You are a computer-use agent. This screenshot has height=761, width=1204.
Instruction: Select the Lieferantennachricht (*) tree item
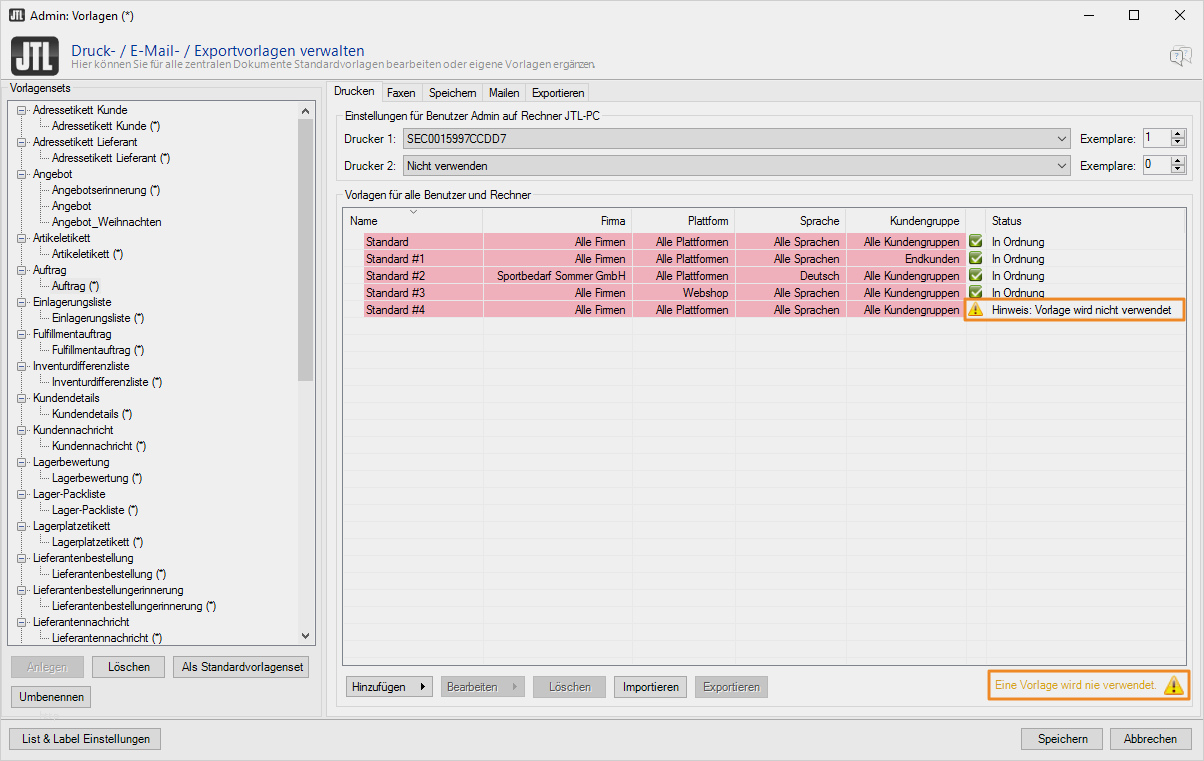pos(107,638)
